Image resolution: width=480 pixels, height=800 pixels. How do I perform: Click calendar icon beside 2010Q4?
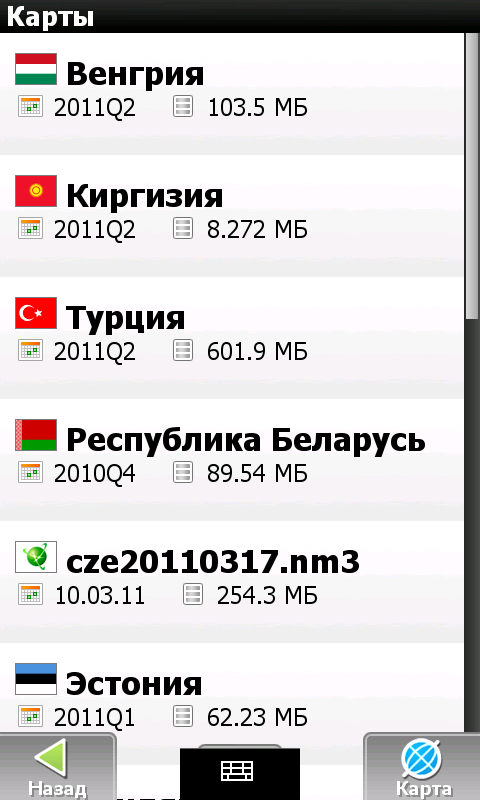click(31, 473)
